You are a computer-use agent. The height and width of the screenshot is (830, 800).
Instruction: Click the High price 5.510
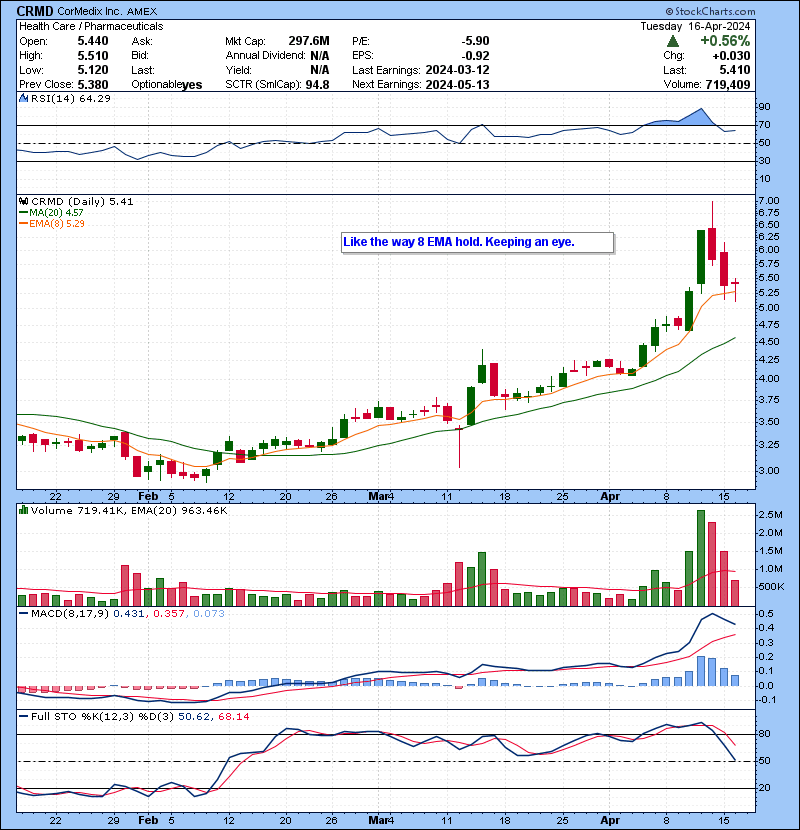tap(93, 56)
